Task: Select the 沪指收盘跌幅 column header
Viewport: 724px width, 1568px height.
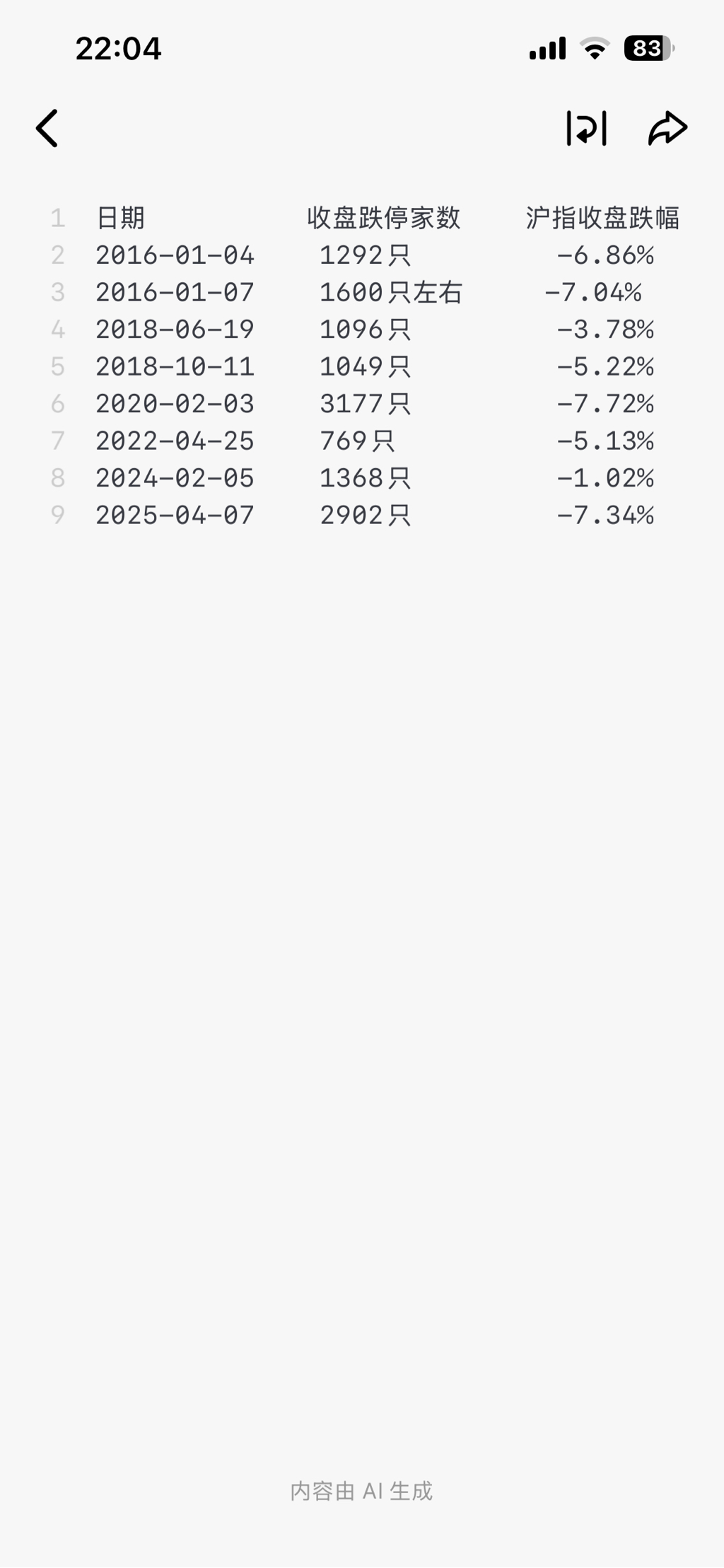Action: click(602, 218)
